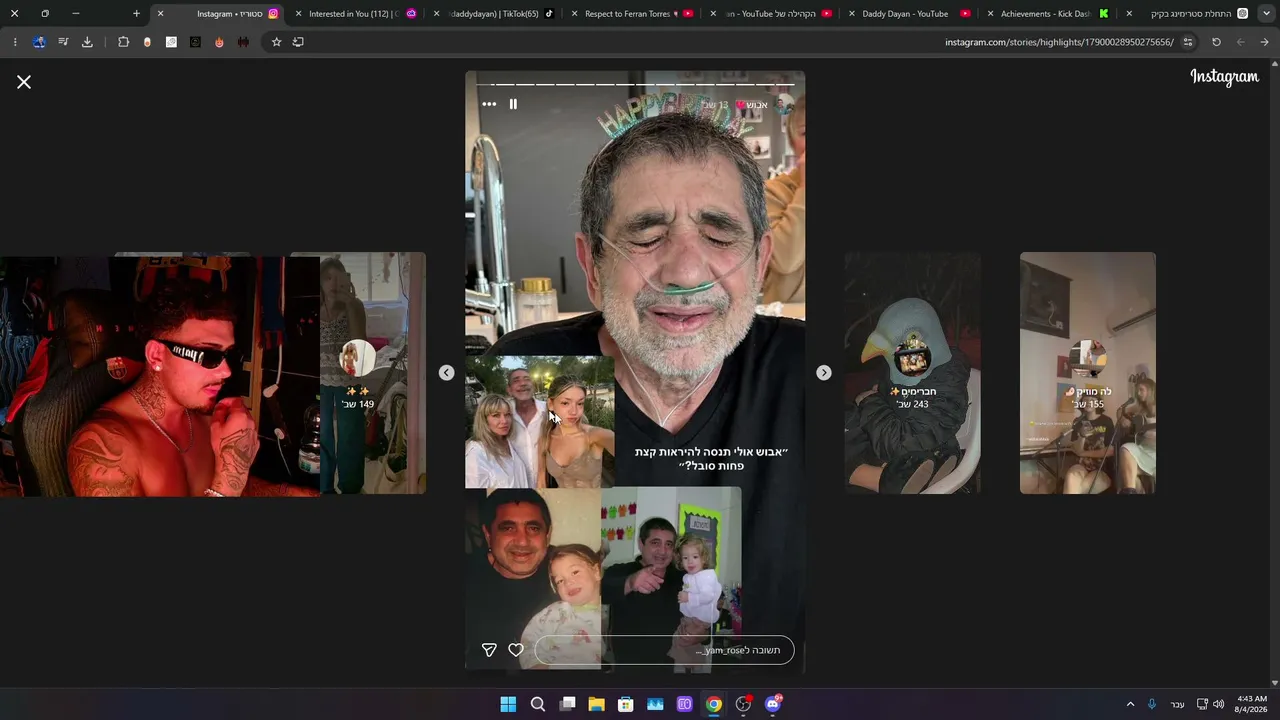Switch to the daddydayan TikTok tab

494,14
